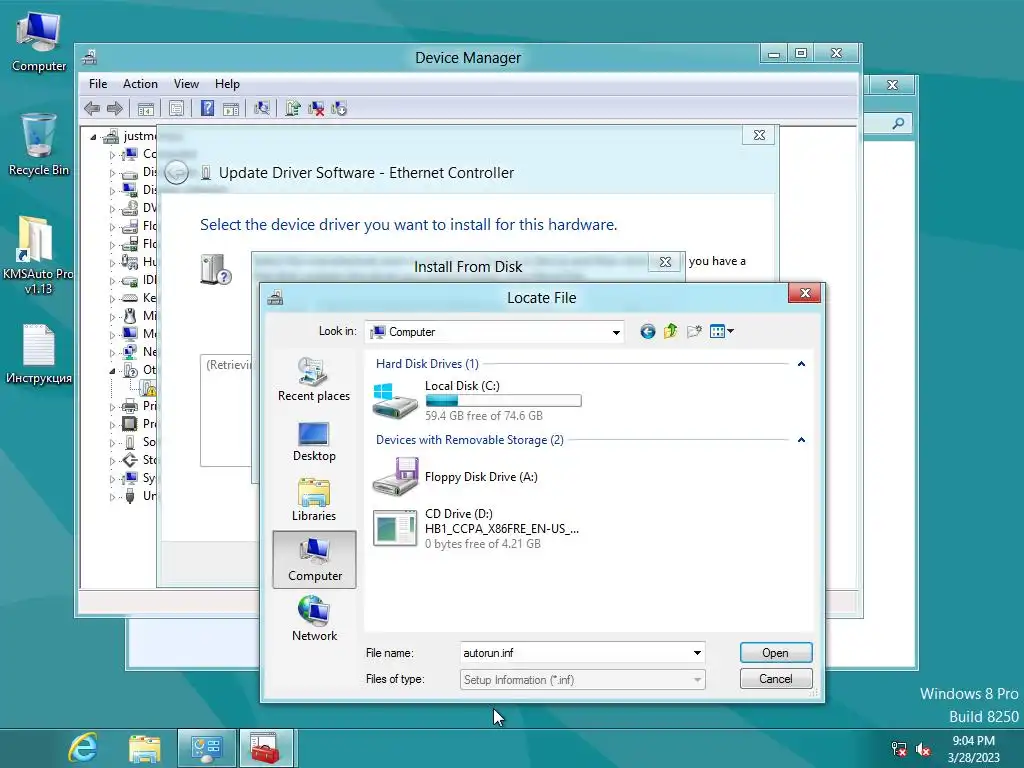Expand the Print queues node arrow in device tree
This screenshot has width=1024, height=768.
click(x=112, y=406)
